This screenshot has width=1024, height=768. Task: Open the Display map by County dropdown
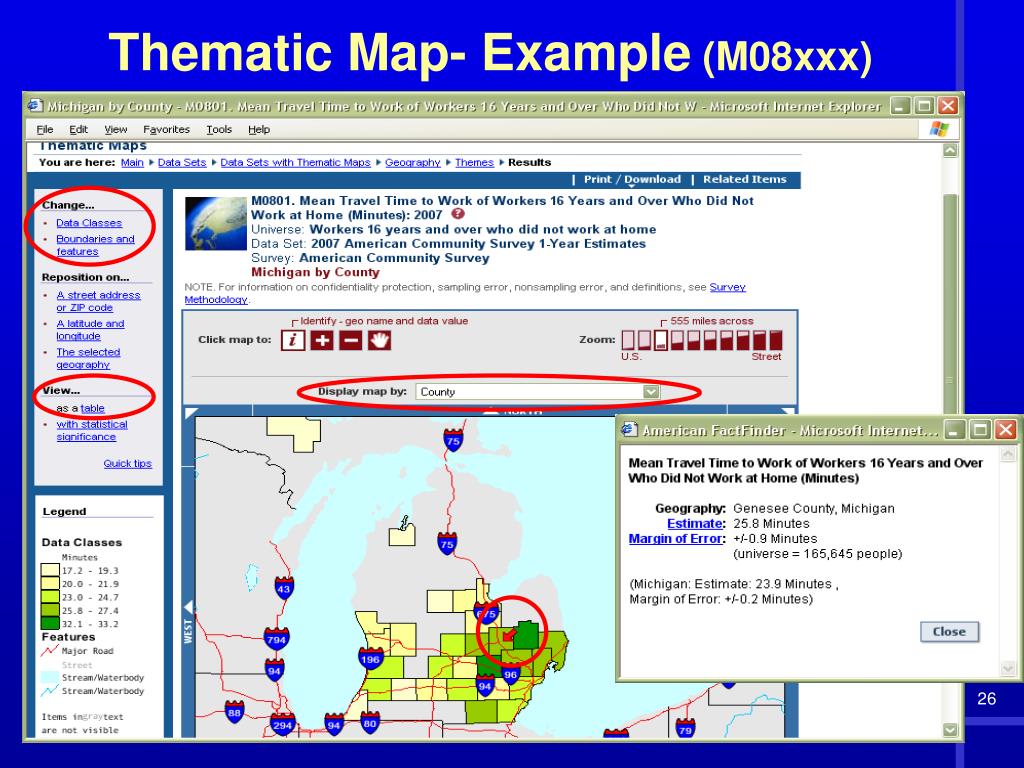[537, 392]
